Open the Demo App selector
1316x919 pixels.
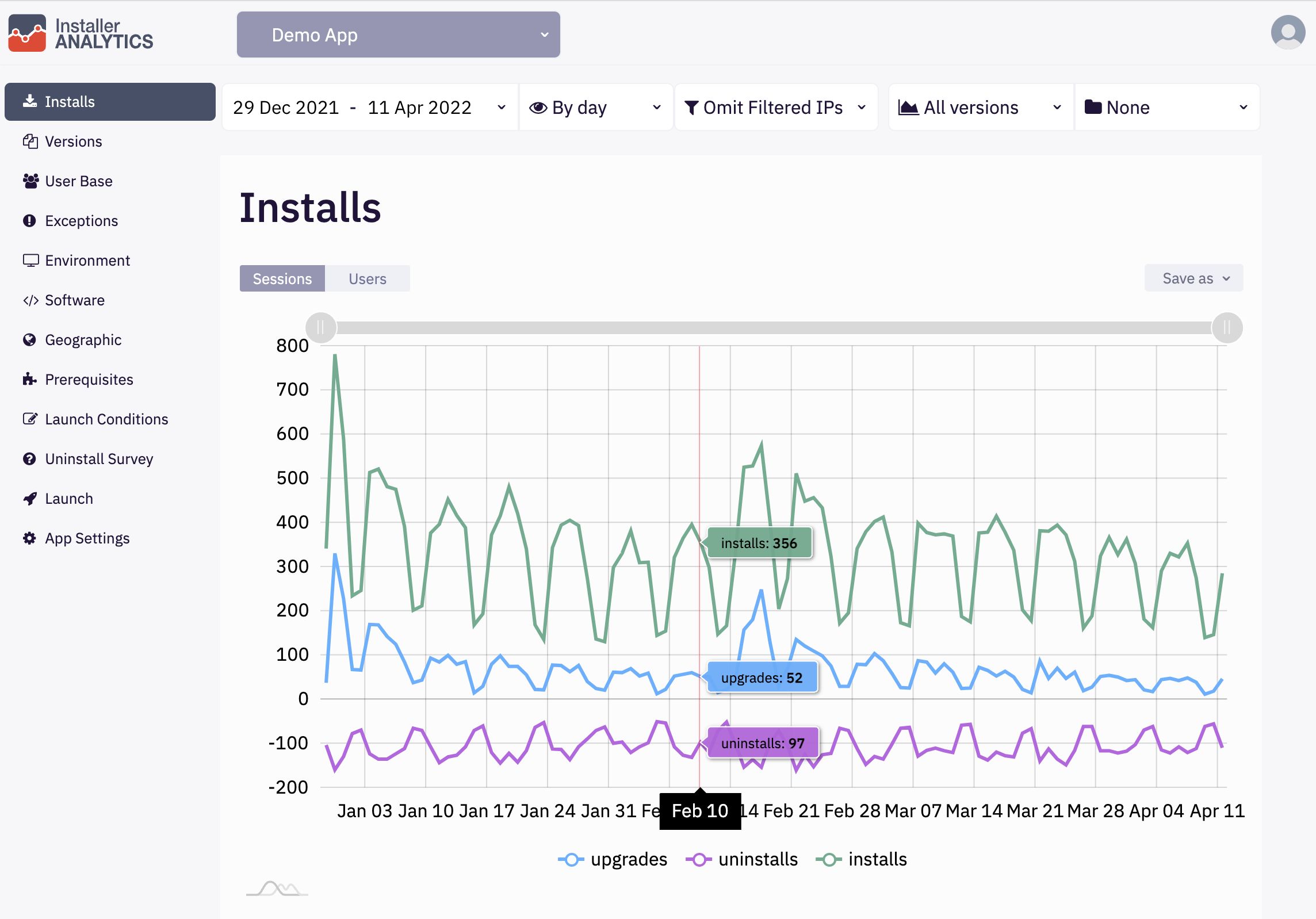pyautogui.click(x=397, y=35)
